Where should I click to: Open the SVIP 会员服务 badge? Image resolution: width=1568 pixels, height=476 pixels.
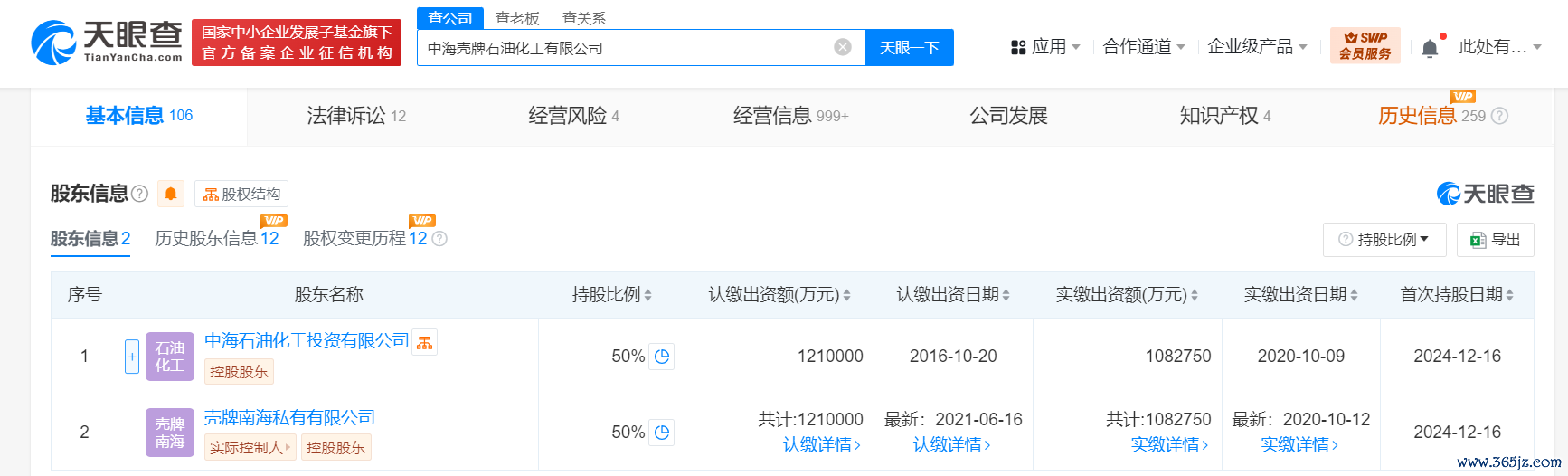coord(1365,45)
